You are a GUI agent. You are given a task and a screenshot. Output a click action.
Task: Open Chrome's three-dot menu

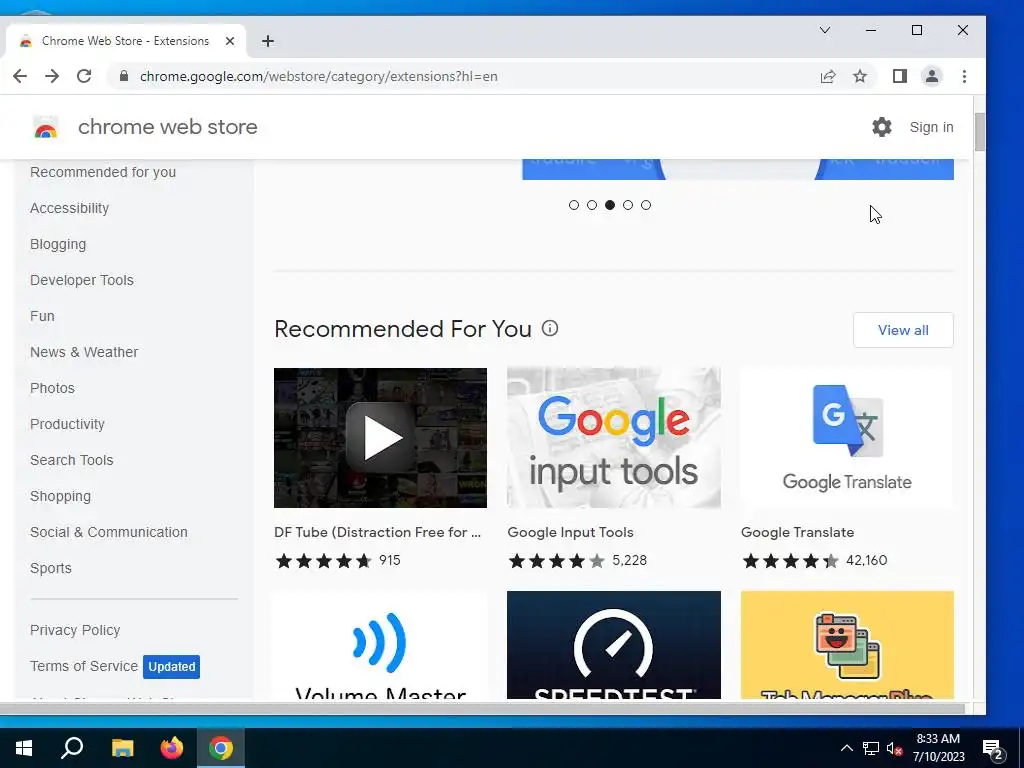[x=965, y=76]
